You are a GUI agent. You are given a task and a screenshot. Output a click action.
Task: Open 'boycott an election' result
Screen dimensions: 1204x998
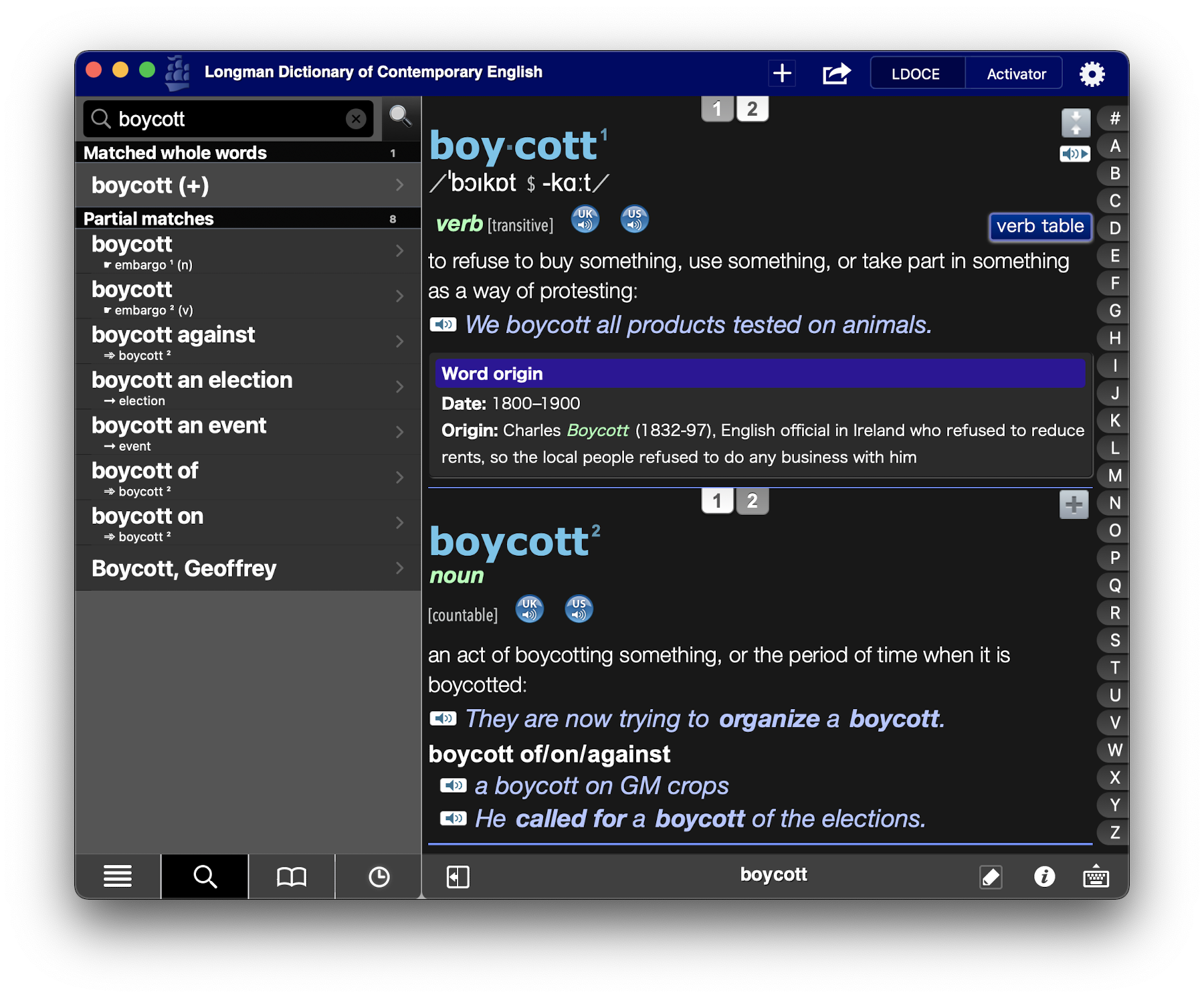coord(247,387)
